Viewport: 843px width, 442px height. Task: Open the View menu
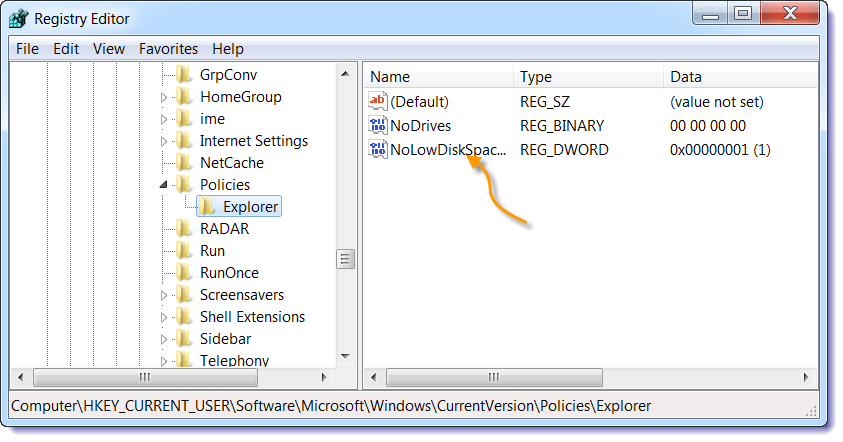pos(109,49)
